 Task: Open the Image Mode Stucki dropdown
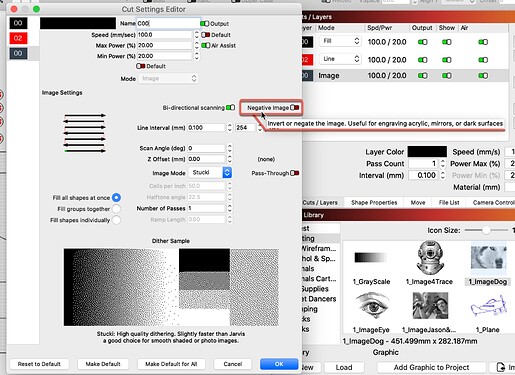210,172
